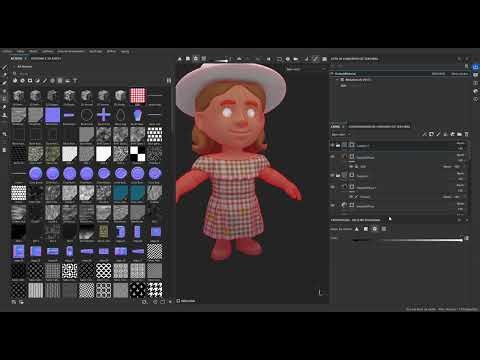480x360 pixels.
Task: Adjust the brush slider in top toolbar
Action: click(222, 60)
